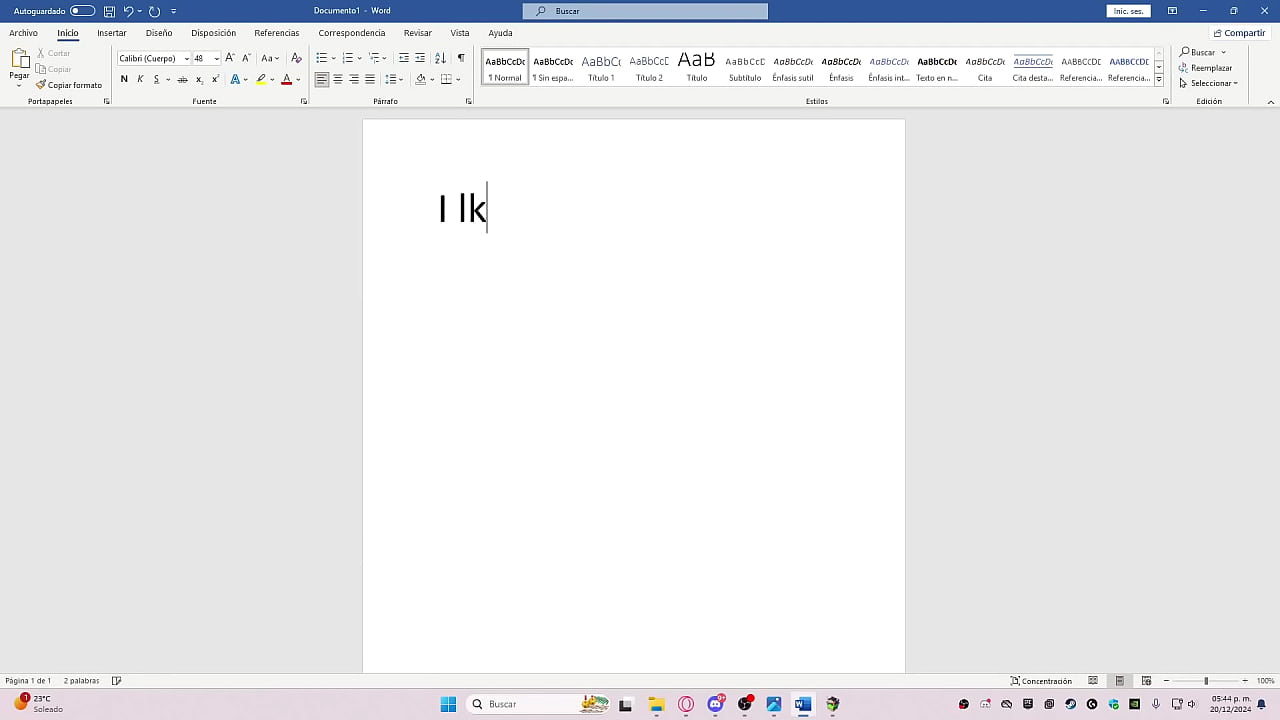Start a bulleted list

click(322, 58)
